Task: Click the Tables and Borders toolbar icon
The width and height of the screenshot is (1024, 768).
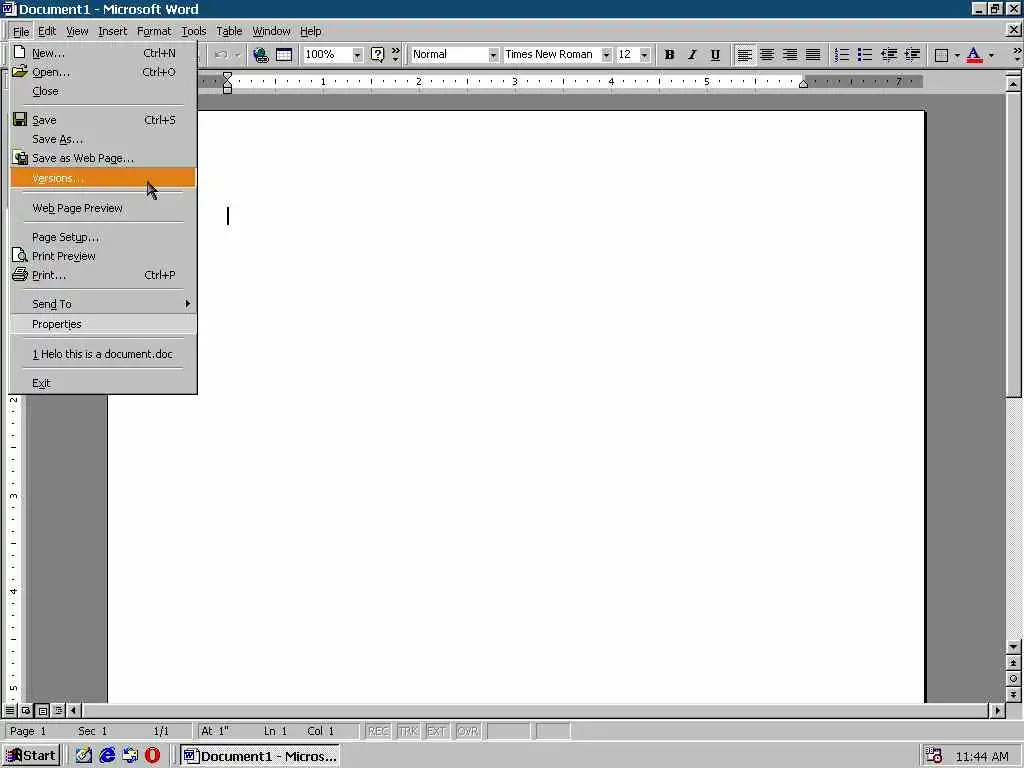Action: point(283,55)
